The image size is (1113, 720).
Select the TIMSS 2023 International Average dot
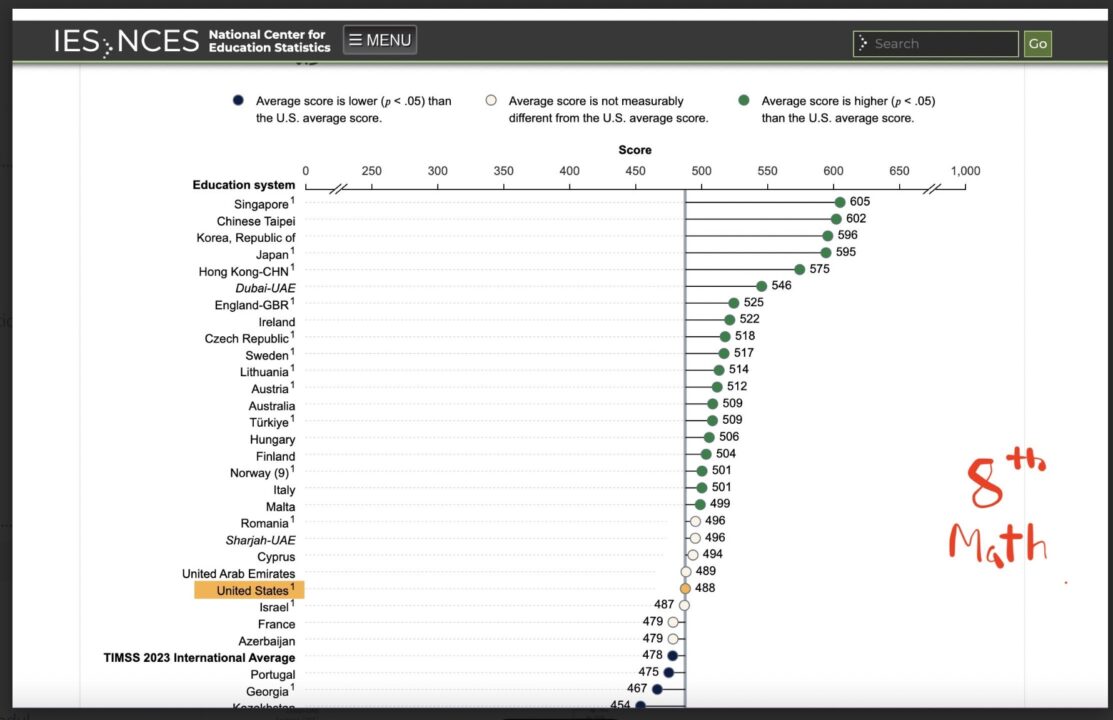click(x=673, y=655)
